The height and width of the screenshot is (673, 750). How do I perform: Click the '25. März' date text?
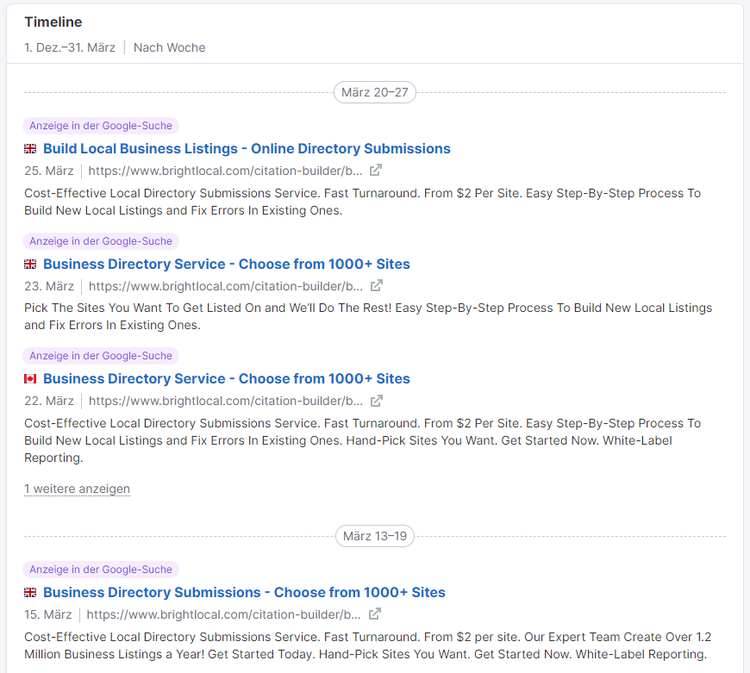(49, 171)
